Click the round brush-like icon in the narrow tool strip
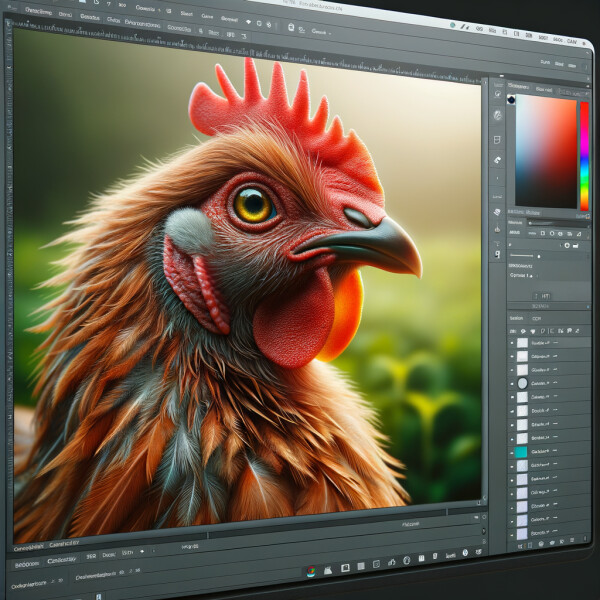This screenshot has height=600, width=600. (497, 115)
